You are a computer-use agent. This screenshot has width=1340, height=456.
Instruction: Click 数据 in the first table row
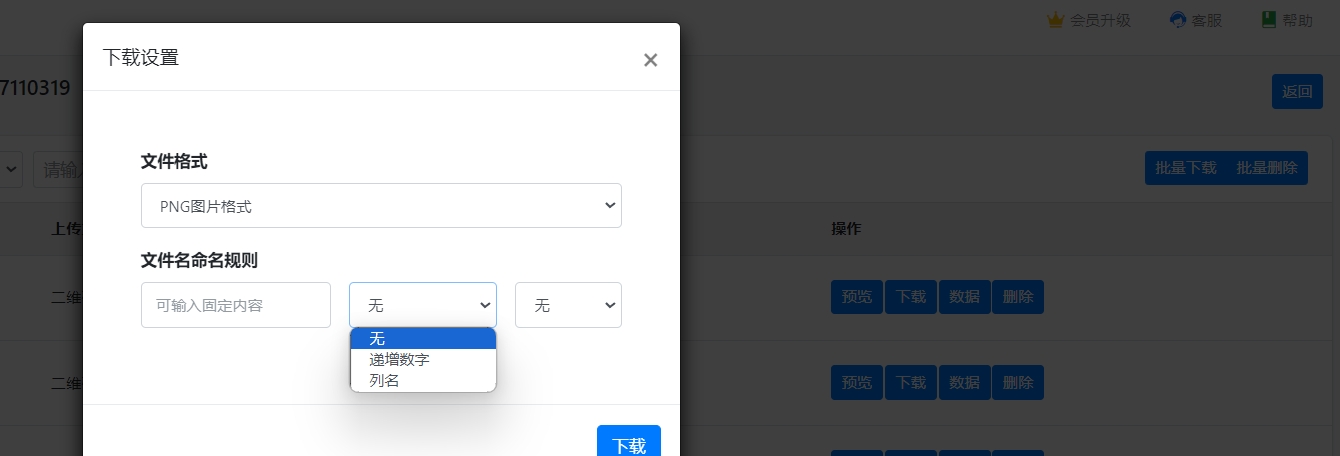pyautogui.click(x=964, y=297)
